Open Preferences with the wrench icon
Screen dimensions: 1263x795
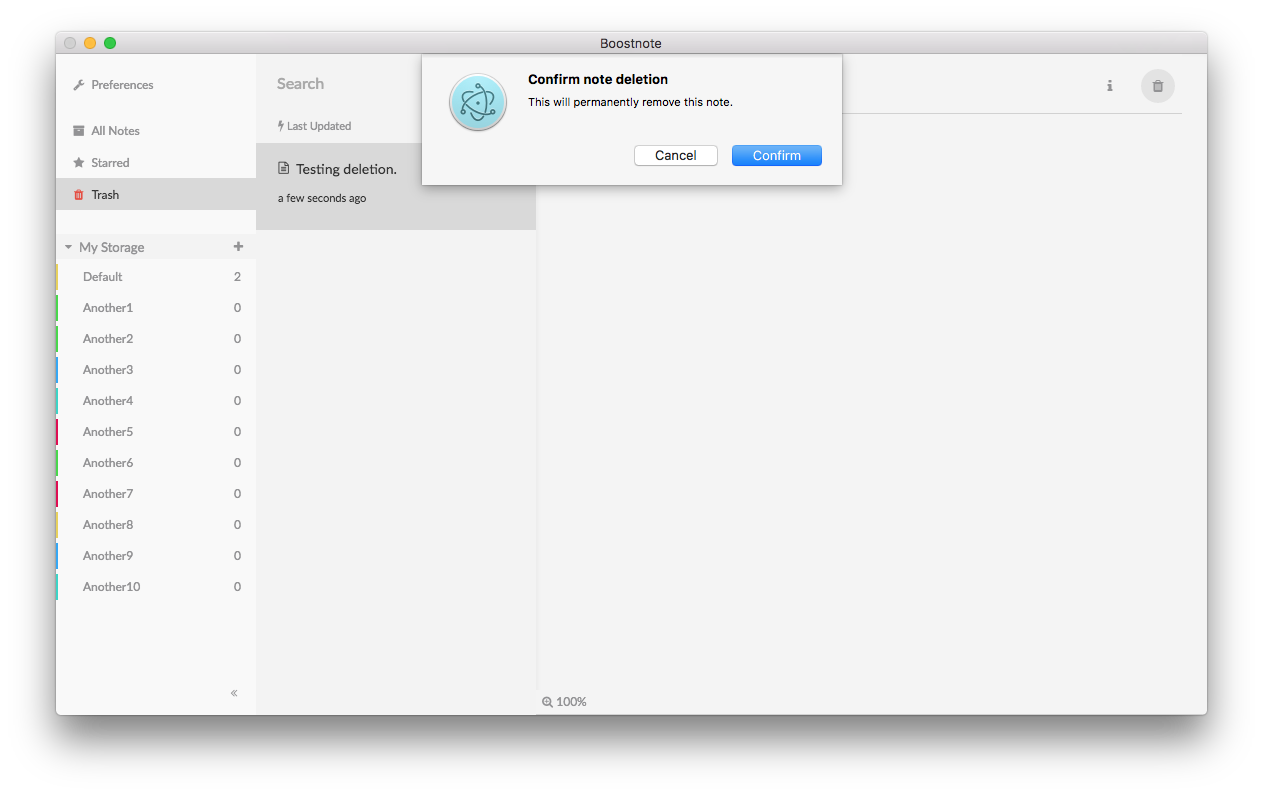pos(112,85)
